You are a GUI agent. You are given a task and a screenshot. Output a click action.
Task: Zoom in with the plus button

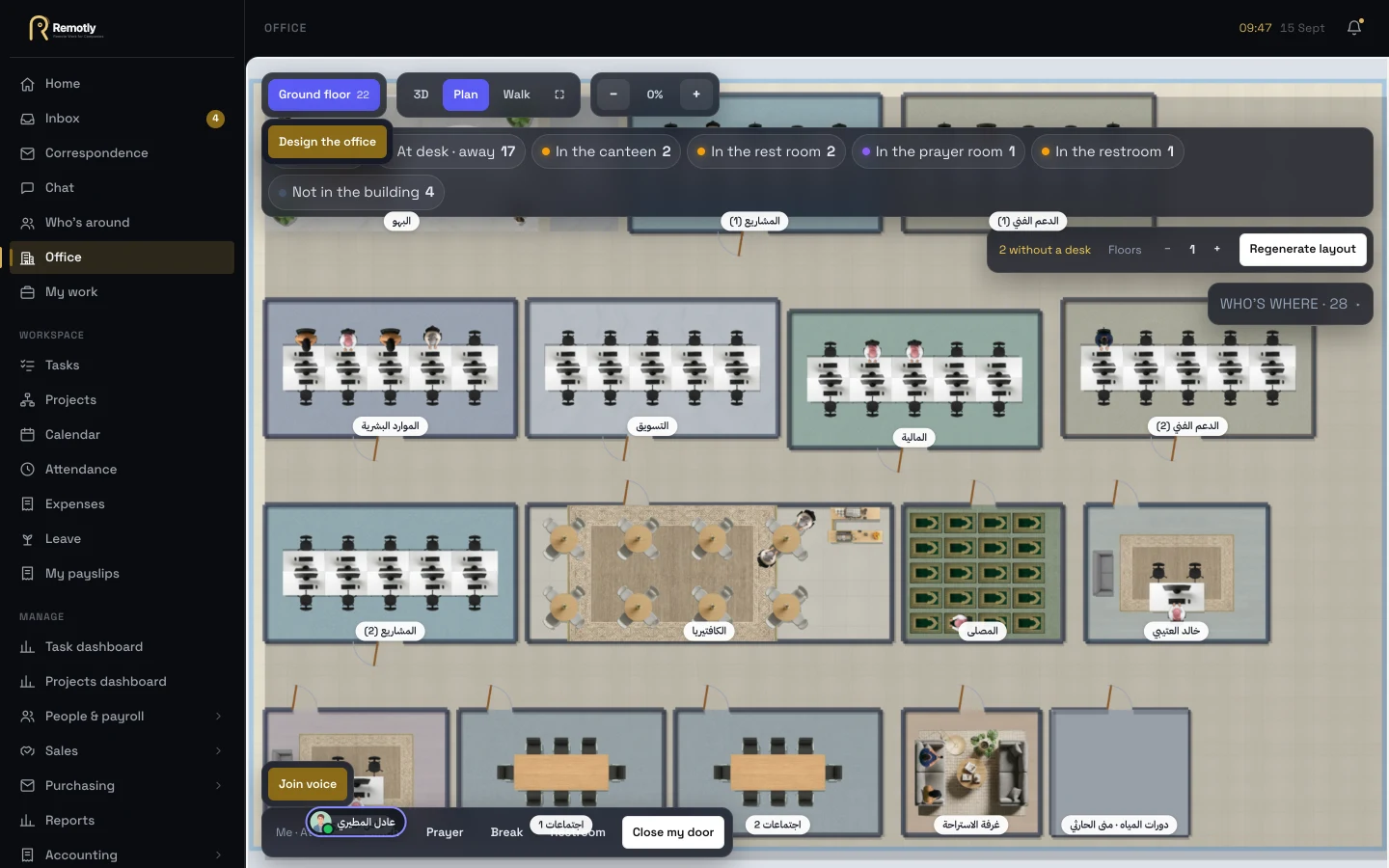point(696,95)
